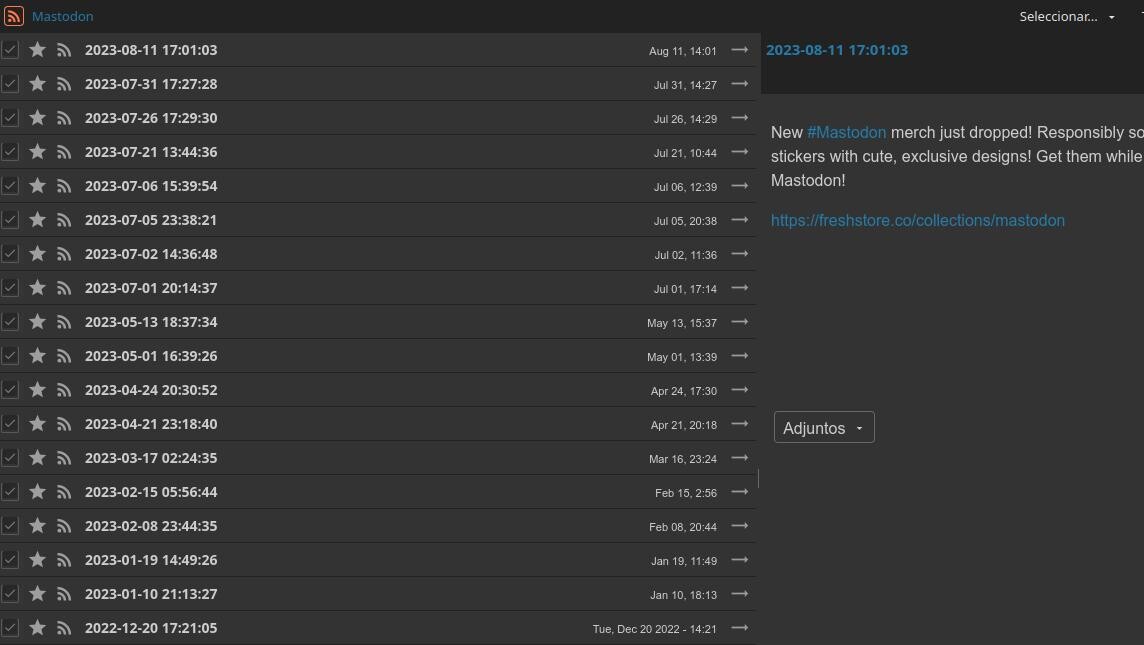The width and height of the screenshot is (1144, 645).
Task: Expand the Adjuntos attachments dropdown
Action: 823,428
